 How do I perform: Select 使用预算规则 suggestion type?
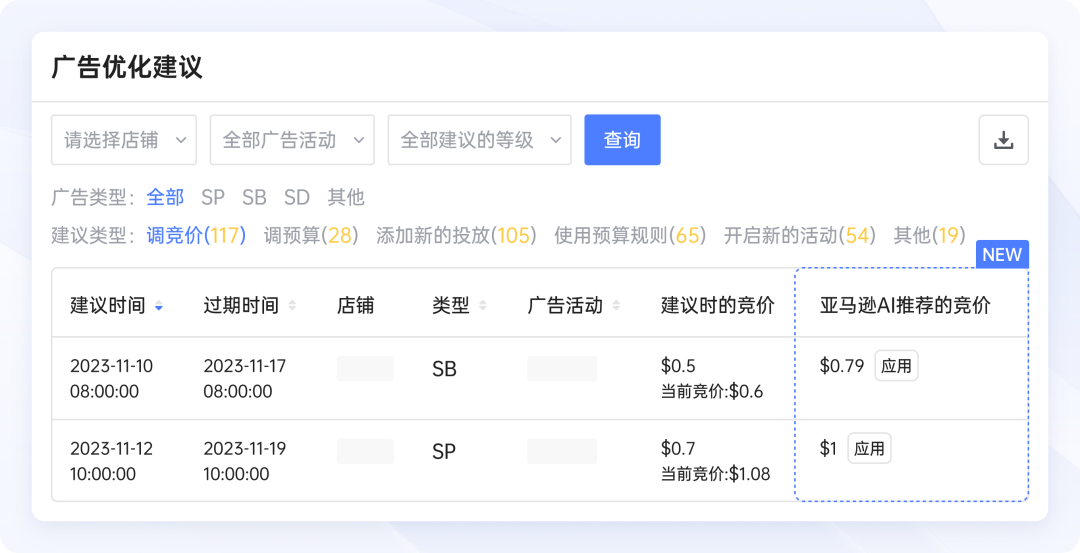[630, 236]
